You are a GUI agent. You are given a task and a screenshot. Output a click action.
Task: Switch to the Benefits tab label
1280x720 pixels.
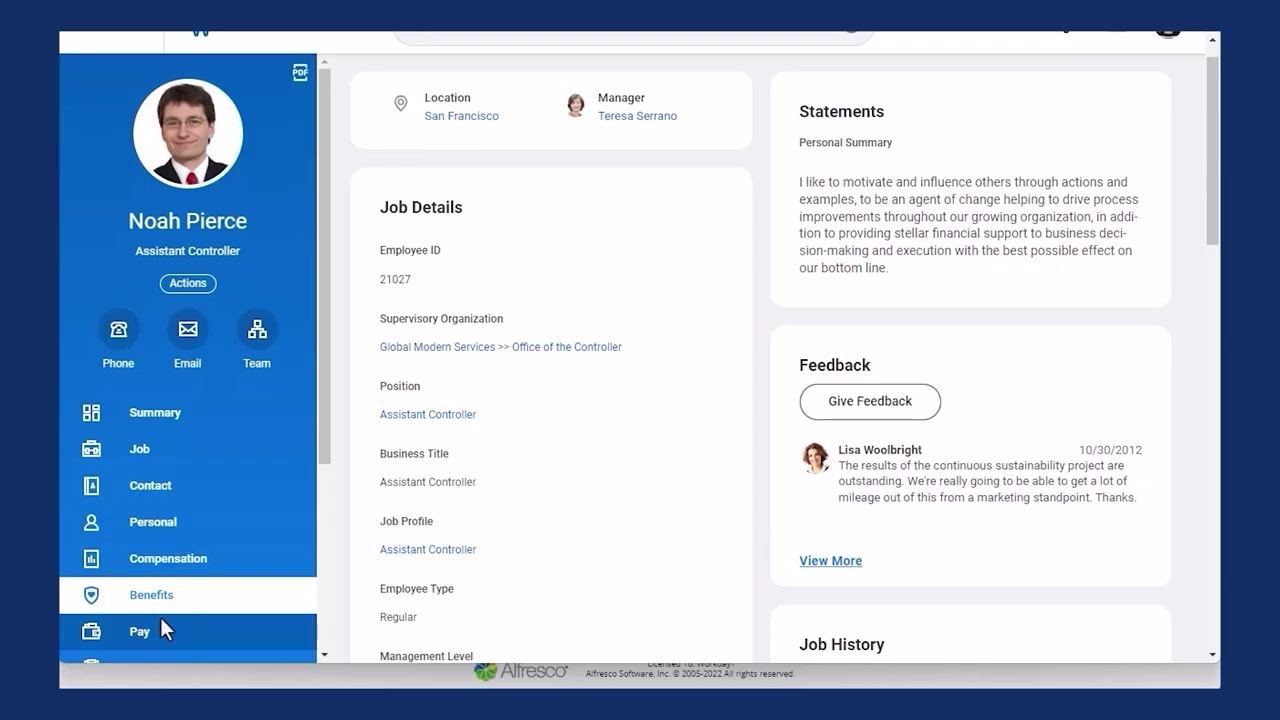pos(151,595)
